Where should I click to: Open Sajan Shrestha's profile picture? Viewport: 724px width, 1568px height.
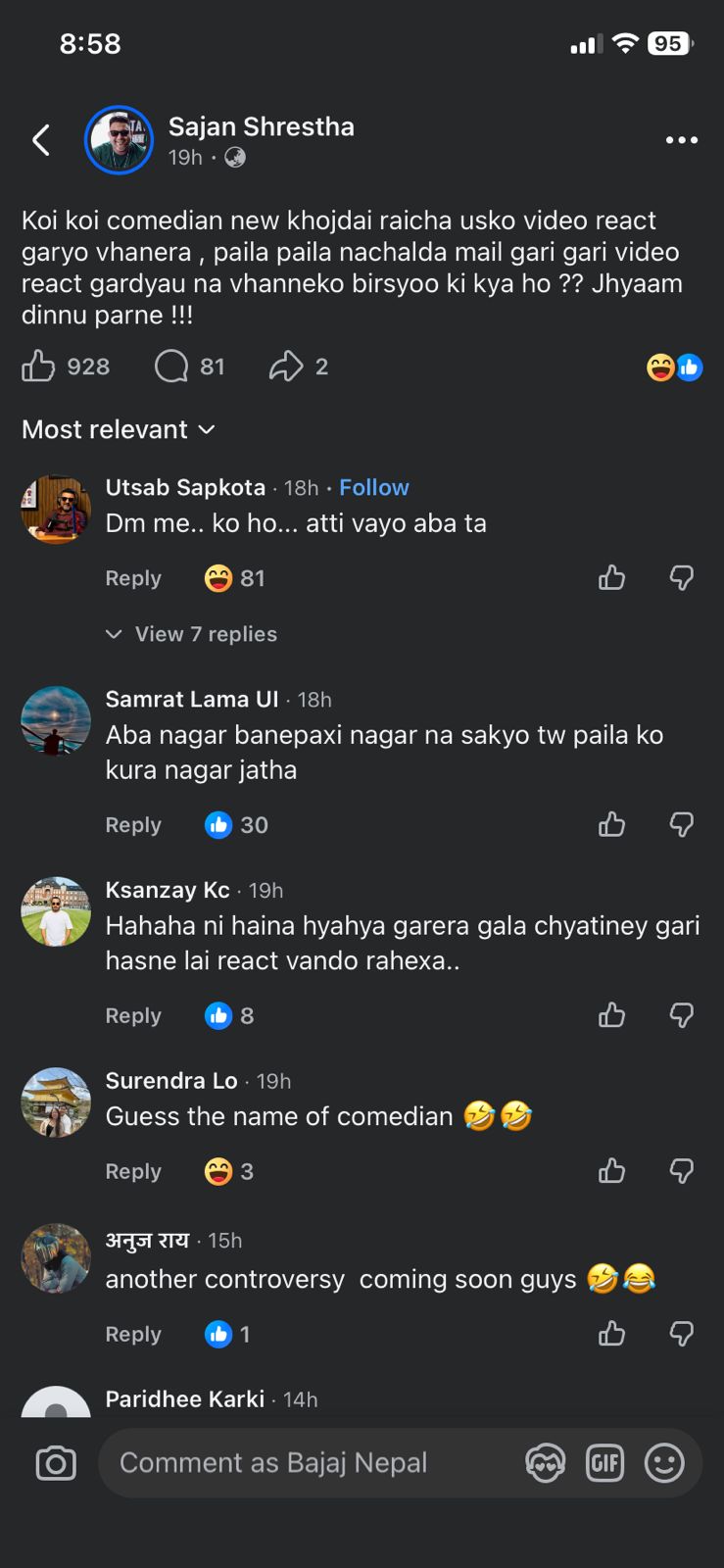pyautogui.click(x=119, y=140)
